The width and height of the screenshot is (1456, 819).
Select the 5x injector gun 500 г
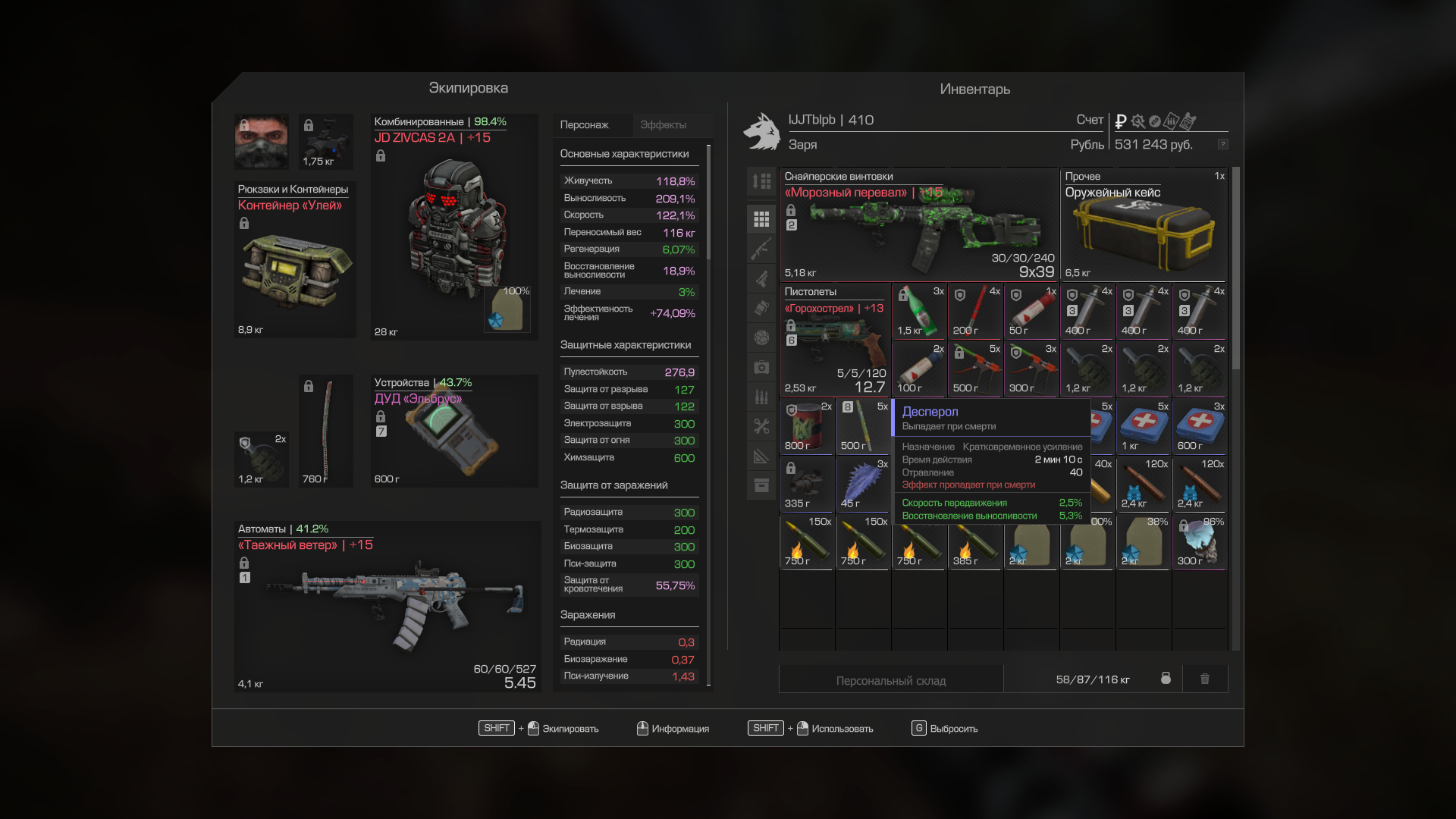[x=975, y=369]
